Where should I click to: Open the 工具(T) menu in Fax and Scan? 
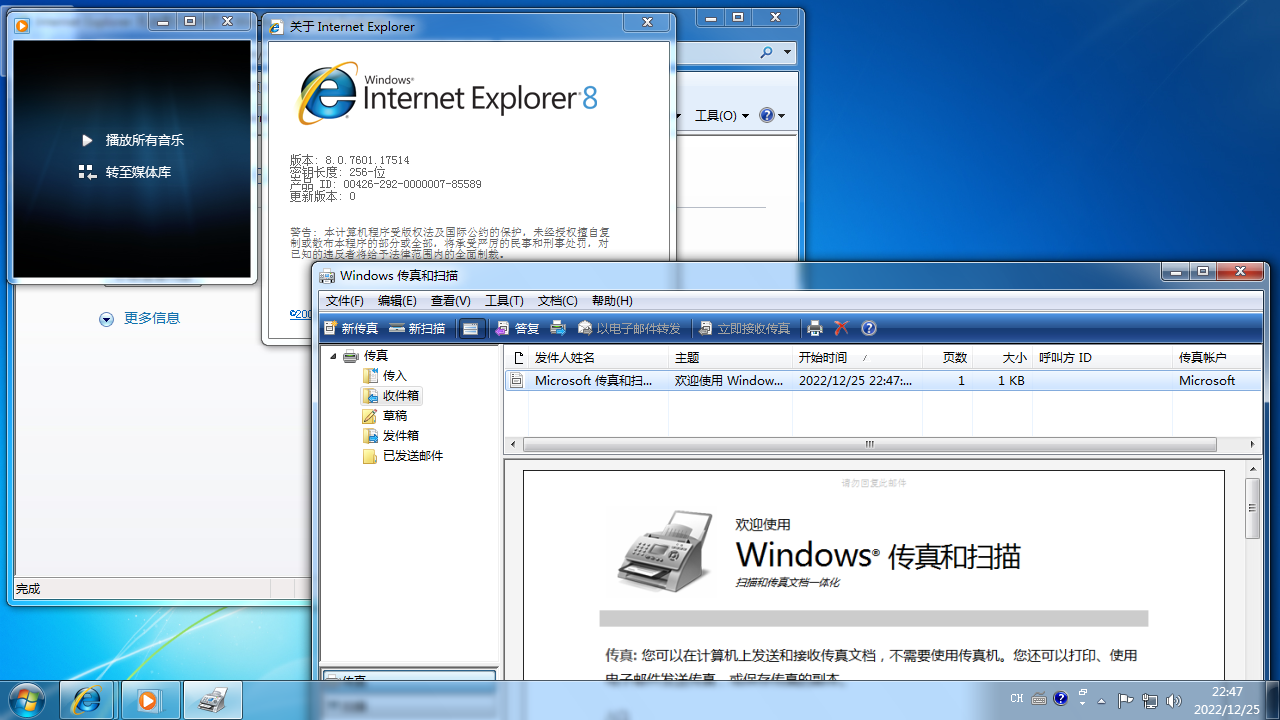tap(504, 301)
